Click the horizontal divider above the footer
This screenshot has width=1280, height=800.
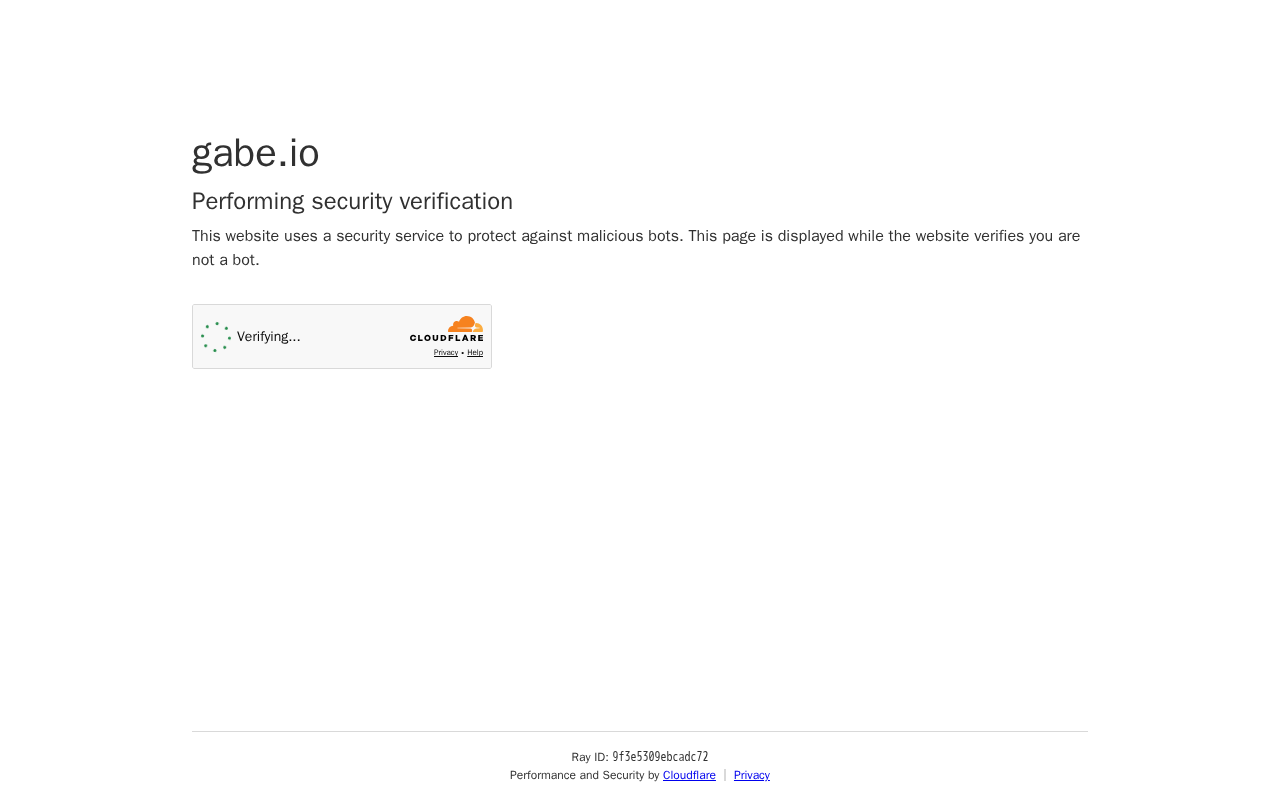[640, 731]
